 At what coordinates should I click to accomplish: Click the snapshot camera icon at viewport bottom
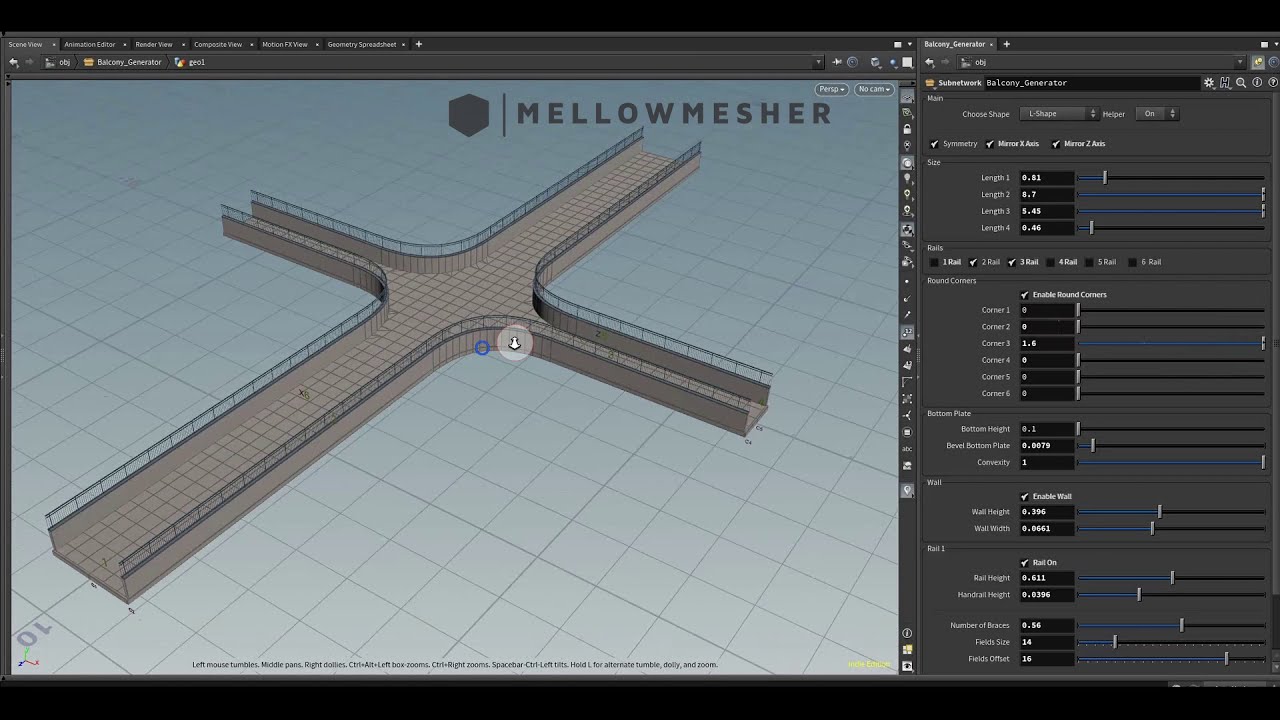[x=907, y=666]
